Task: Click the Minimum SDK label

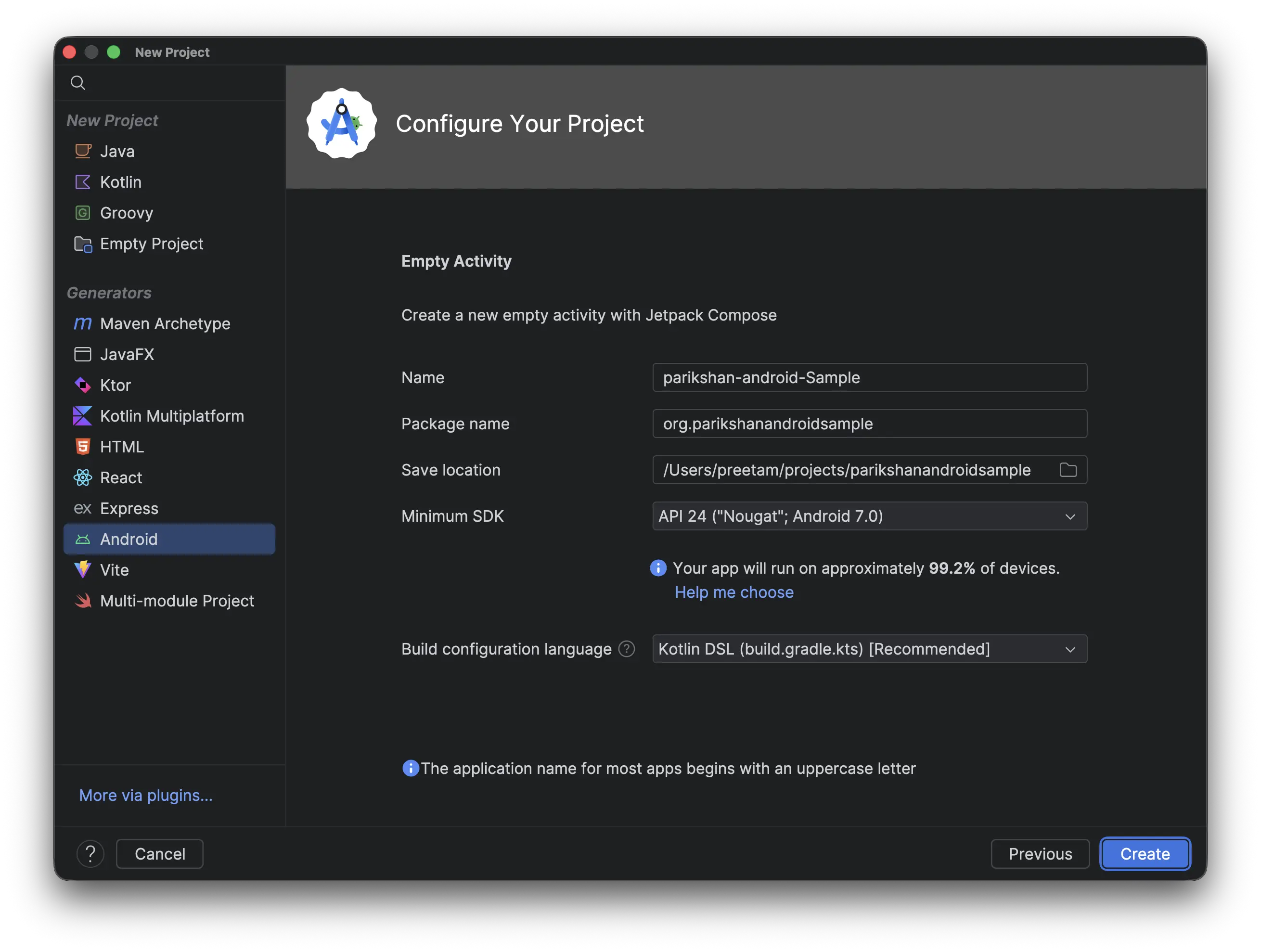Action: pyautogui.click(x=452, y=516)
